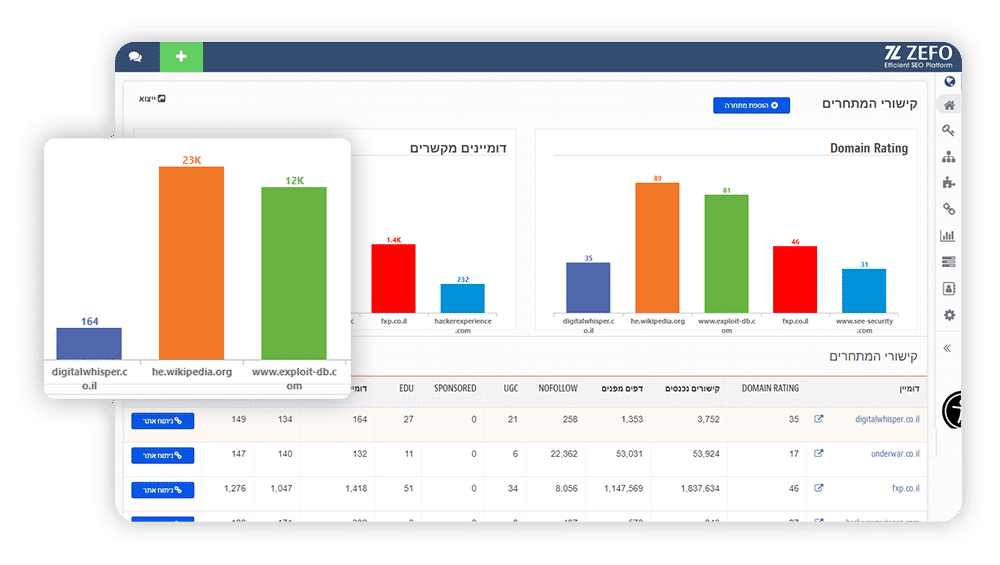The image size is (1000, 565).
Task: Open external link icon for underwar.co.il
Action: tap(819, 453)
